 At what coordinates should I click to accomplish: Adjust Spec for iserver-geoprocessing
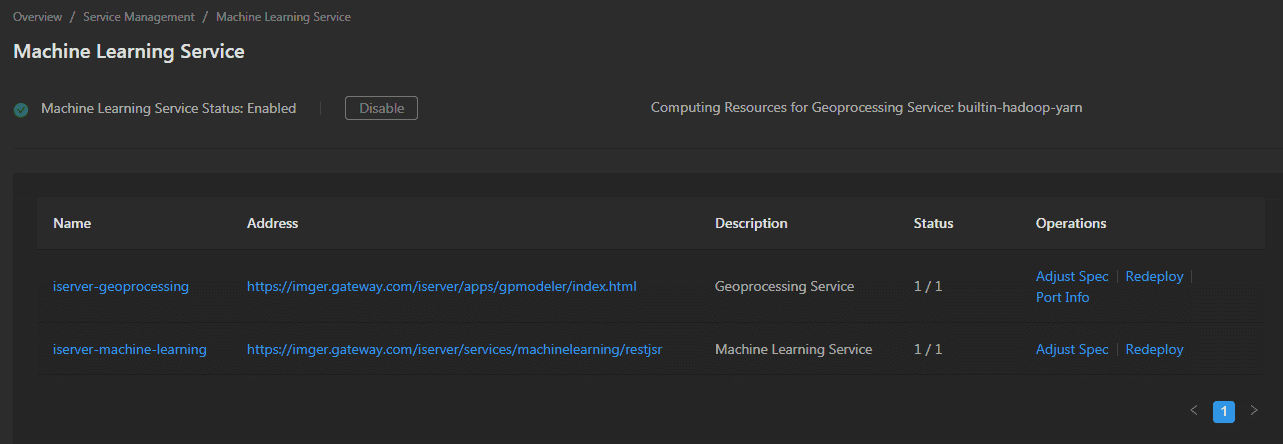pos(1072,276)
